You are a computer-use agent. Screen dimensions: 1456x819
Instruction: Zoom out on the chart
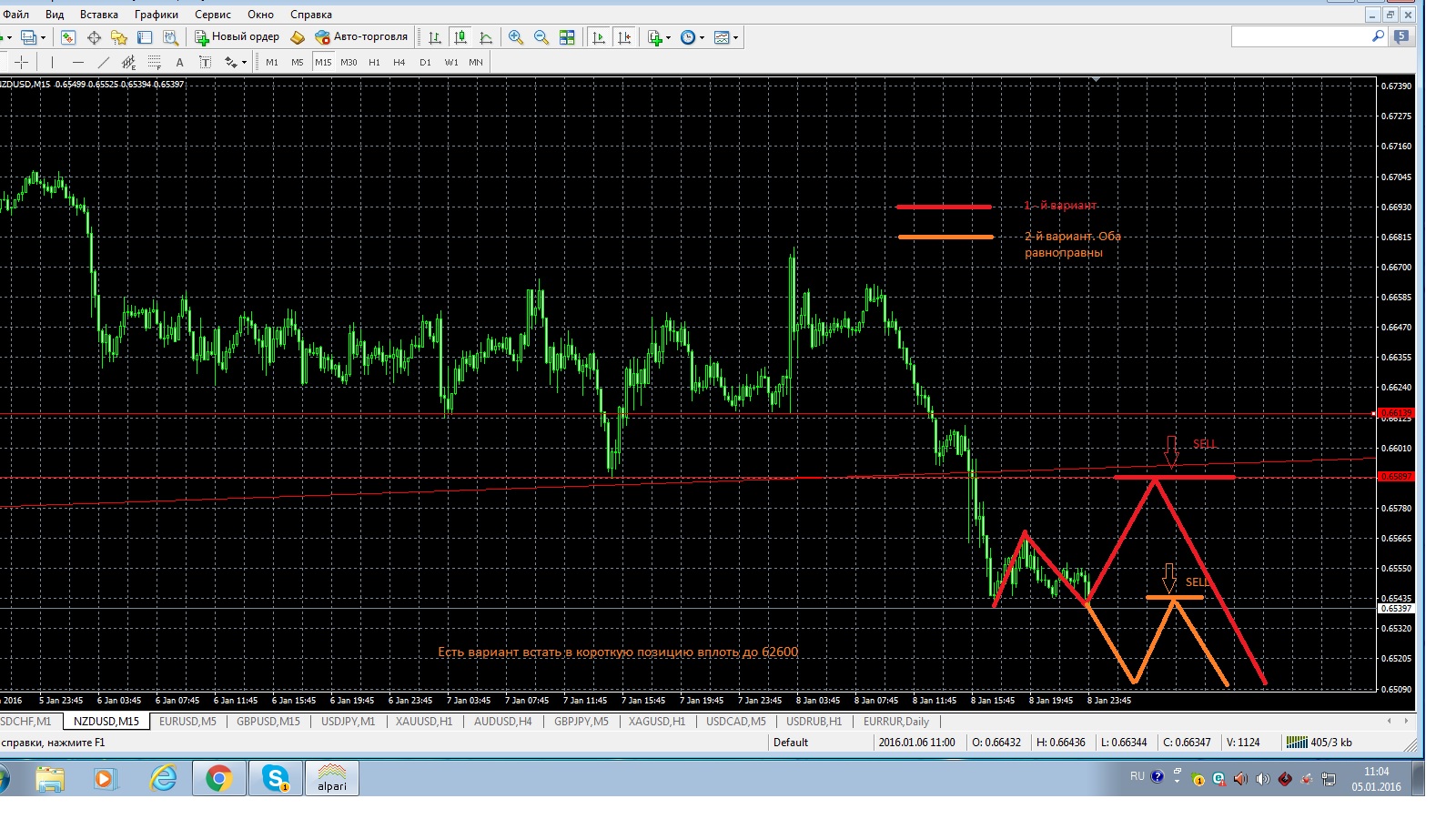541,37
